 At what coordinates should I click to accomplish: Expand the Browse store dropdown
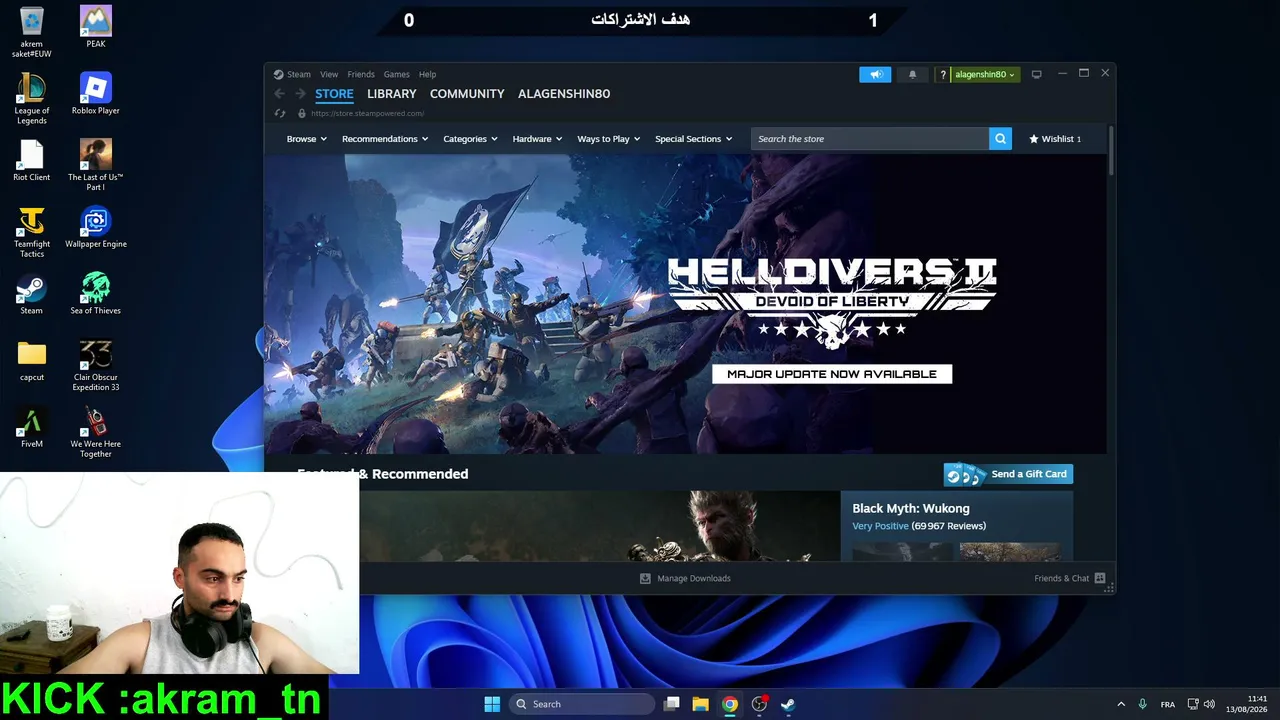[307, 139]
